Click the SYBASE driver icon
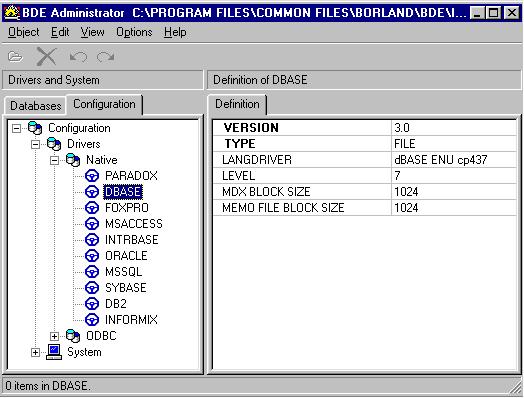Image resolution: width=524 pixels, height=398 pixels. [x=92, y=288]
